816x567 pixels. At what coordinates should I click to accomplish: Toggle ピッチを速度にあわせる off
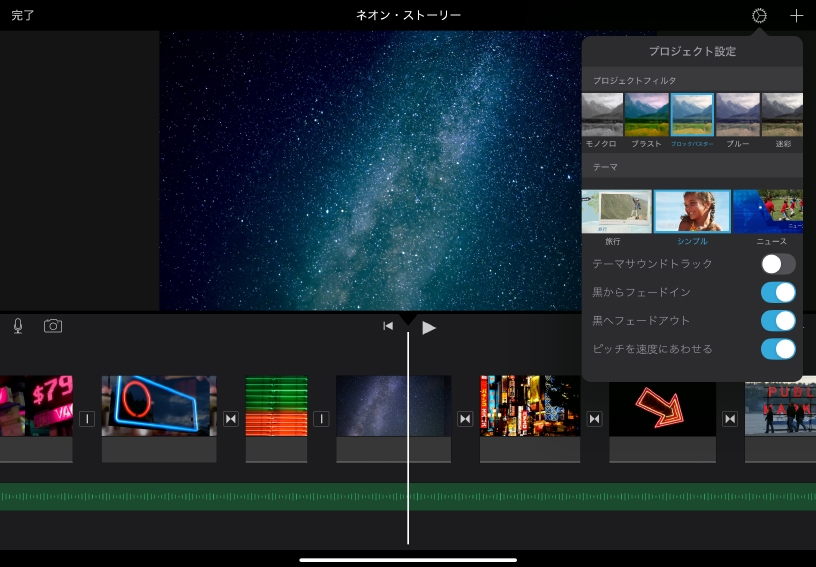(x=778, y=349)
